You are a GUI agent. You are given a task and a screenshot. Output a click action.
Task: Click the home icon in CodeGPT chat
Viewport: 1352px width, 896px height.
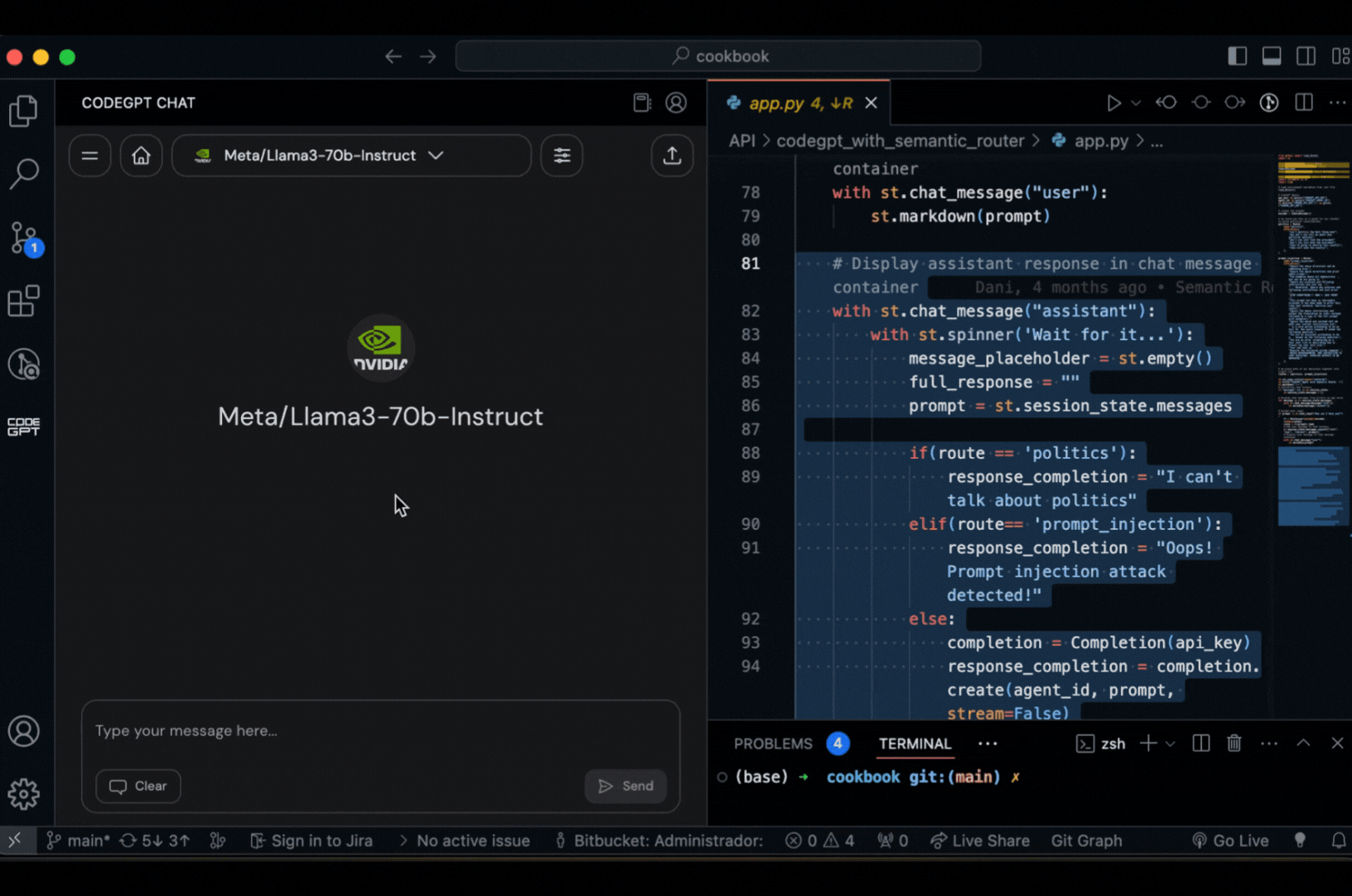(x=141, y=155)
